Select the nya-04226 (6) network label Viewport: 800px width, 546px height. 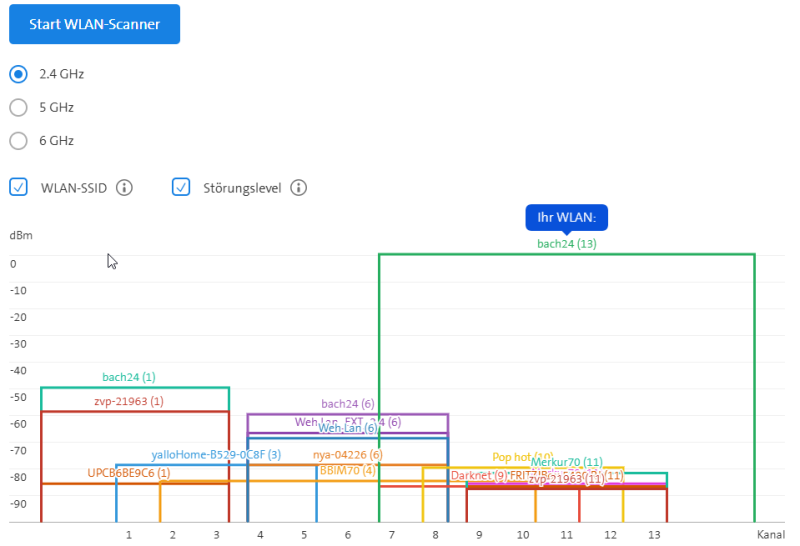click(x=347, y=455)
